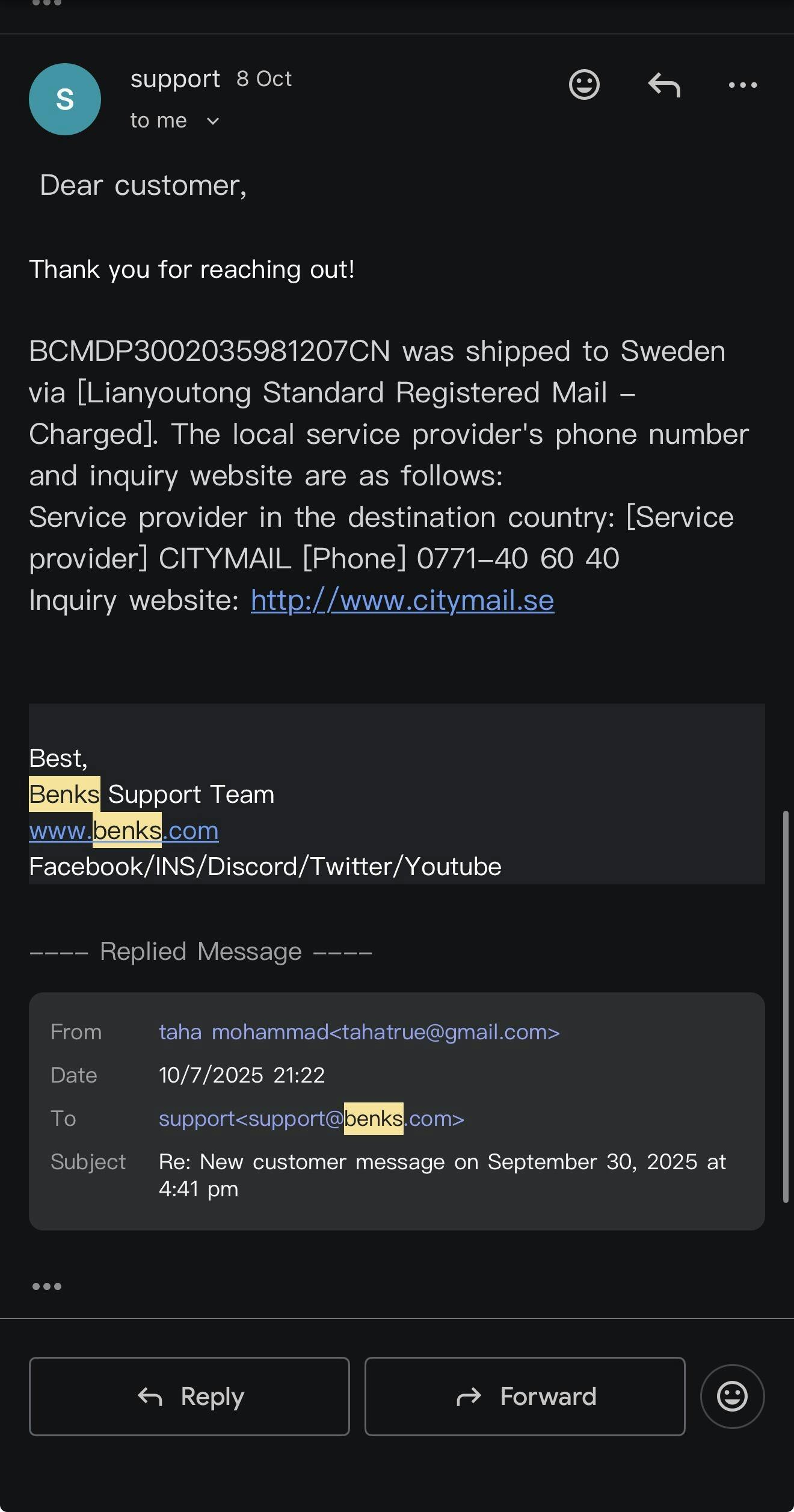The width and height of the screenshot is (794, 1512).
Task: Click the emoji reaction icon in header
Action: coord(584,85)
